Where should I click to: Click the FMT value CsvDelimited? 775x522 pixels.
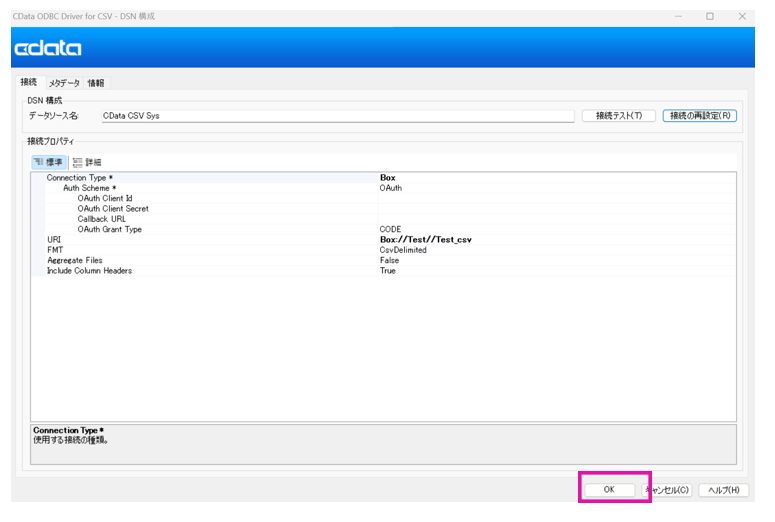403,250
